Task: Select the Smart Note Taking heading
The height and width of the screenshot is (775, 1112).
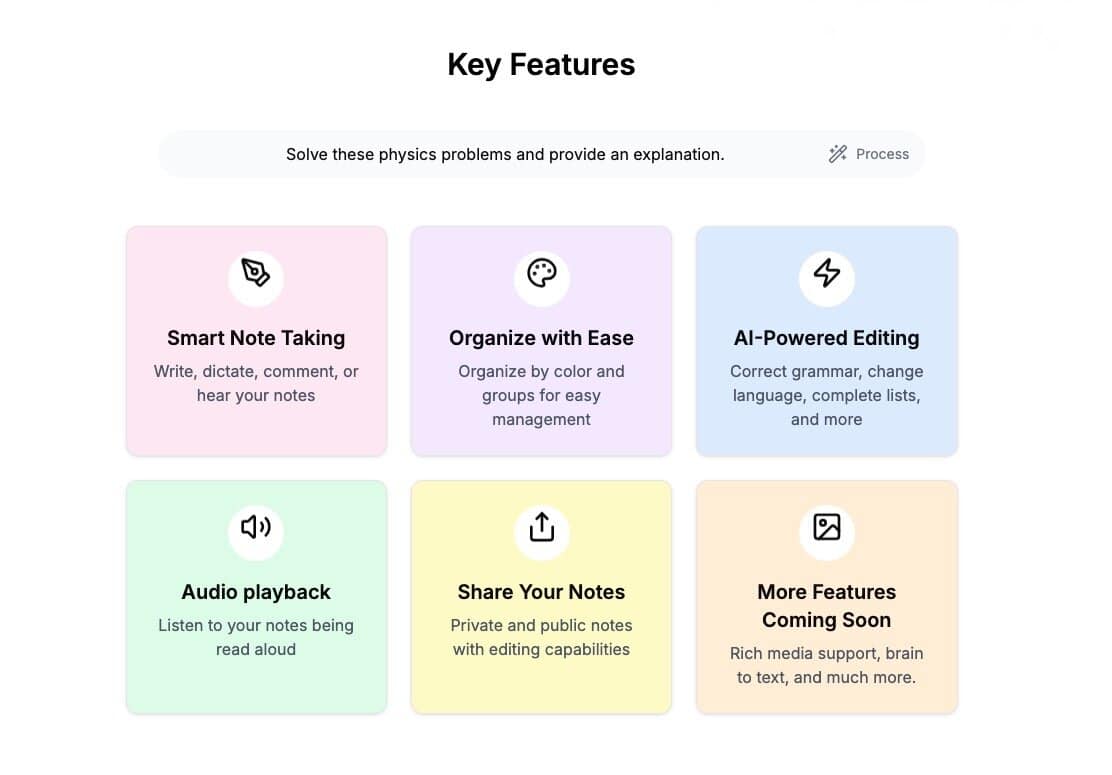Action: click(x=256, y=338)
